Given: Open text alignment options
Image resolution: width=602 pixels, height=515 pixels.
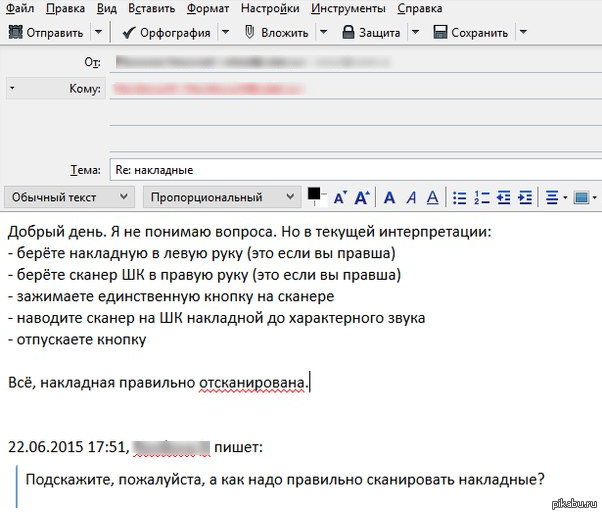Looking at the screenshot, I should point(556,198).
